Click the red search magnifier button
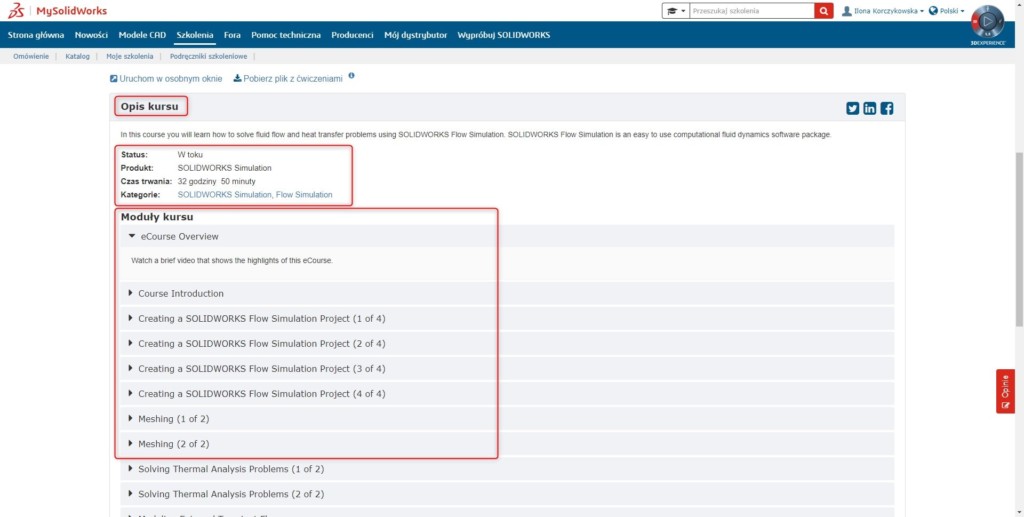 (x=824, y=11)
